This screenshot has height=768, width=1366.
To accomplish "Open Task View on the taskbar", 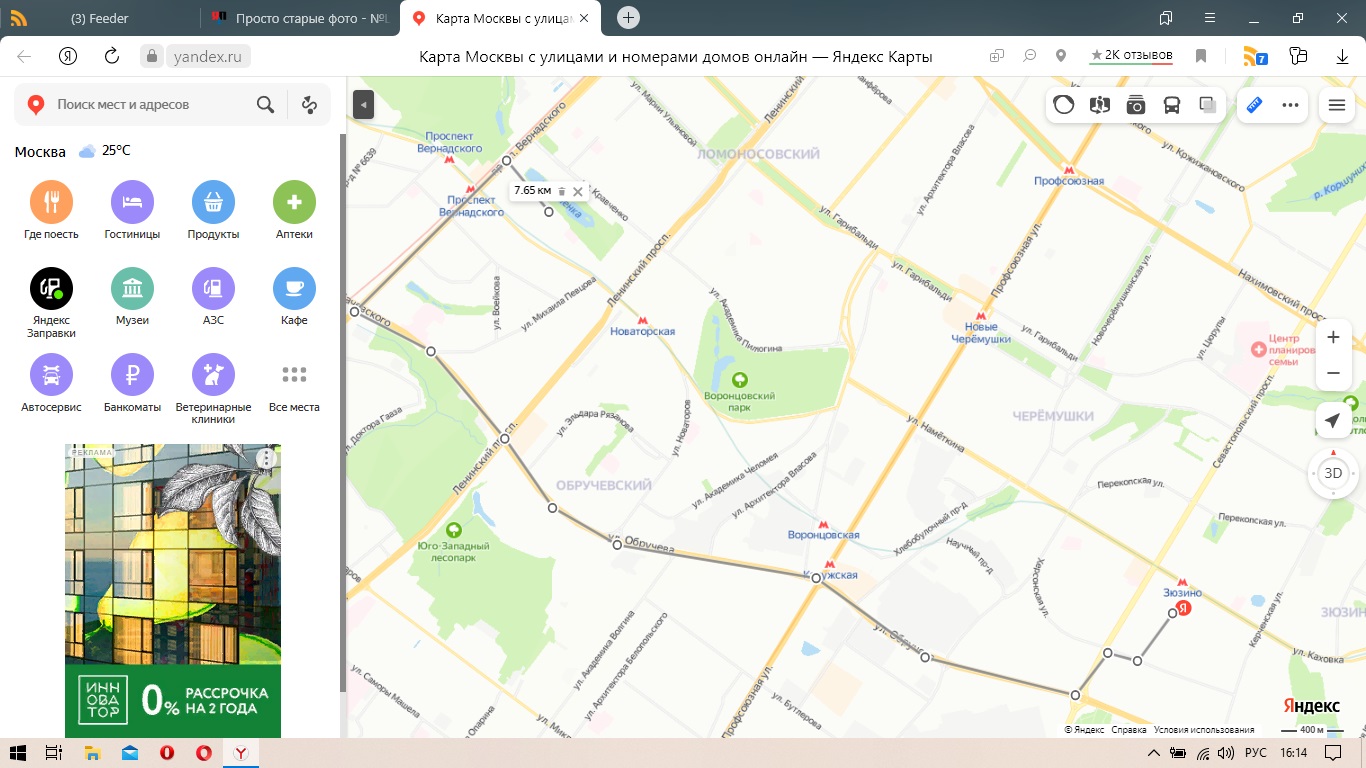I will click(55, 752).
